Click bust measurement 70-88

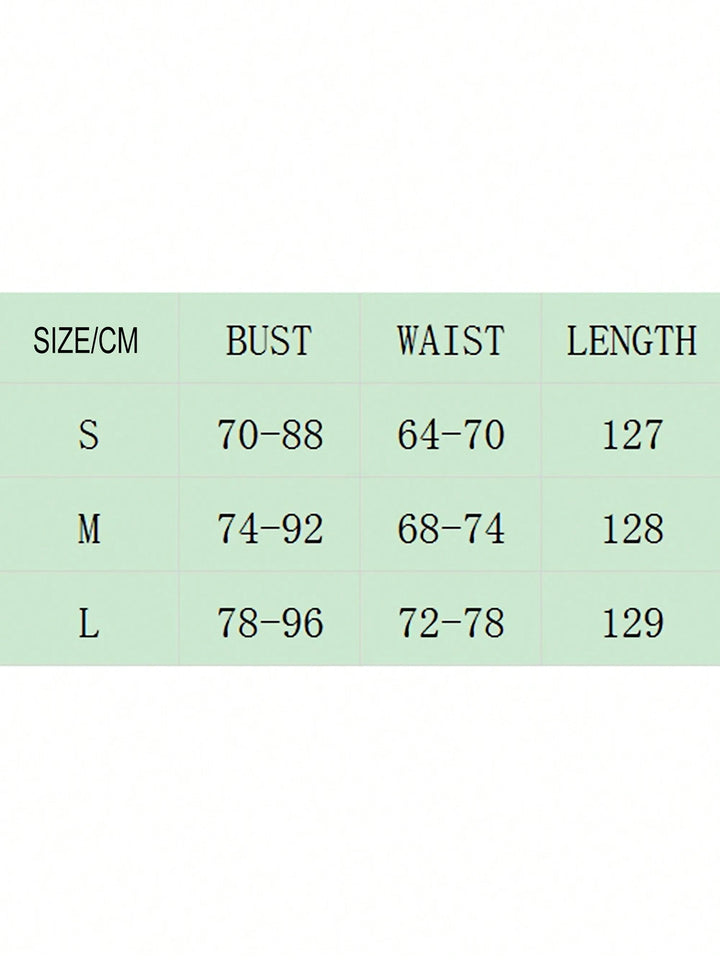point(270,435)
